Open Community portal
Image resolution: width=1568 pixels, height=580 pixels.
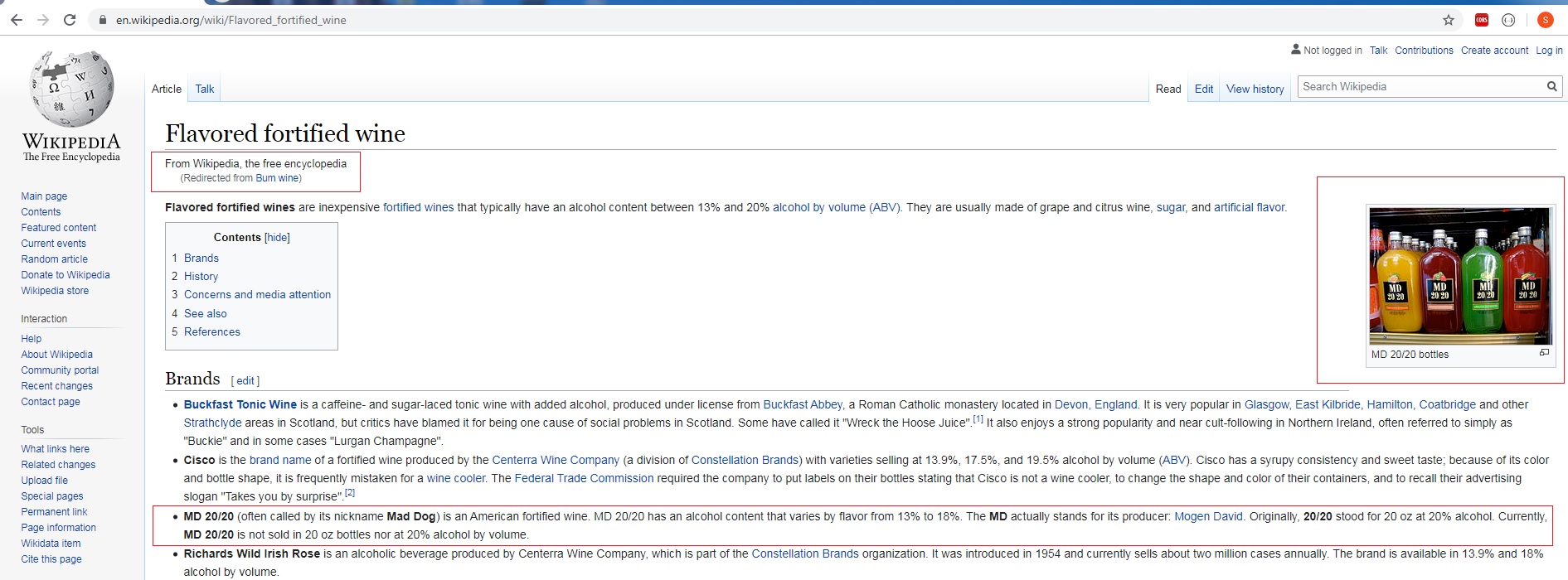click(x=60, y=370)
